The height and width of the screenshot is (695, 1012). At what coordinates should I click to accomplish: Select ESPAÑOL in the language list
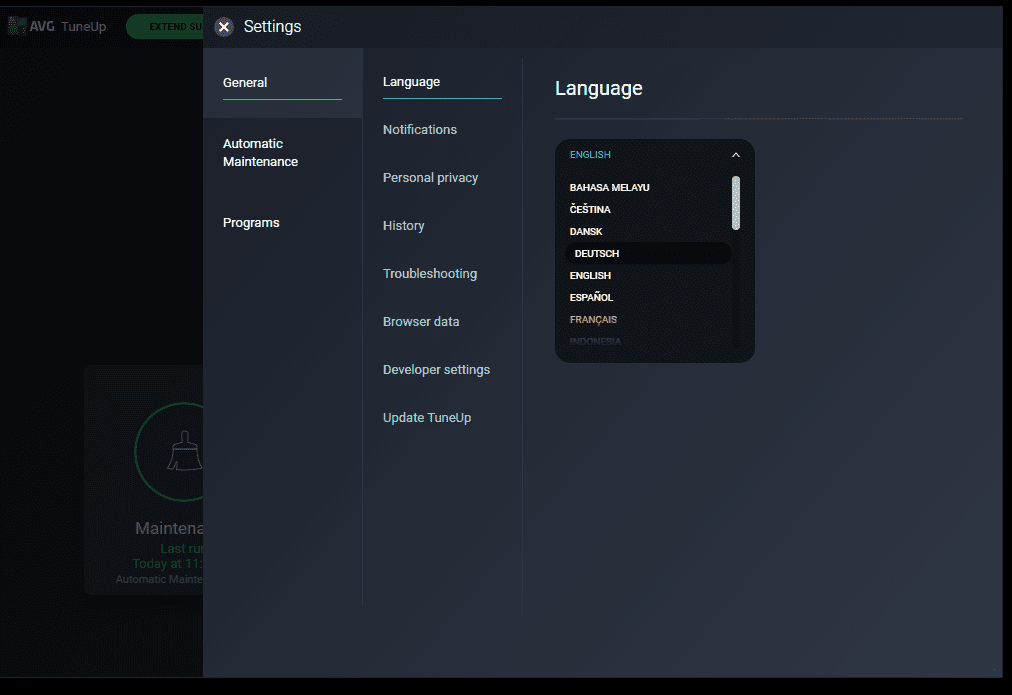[591, 297]
